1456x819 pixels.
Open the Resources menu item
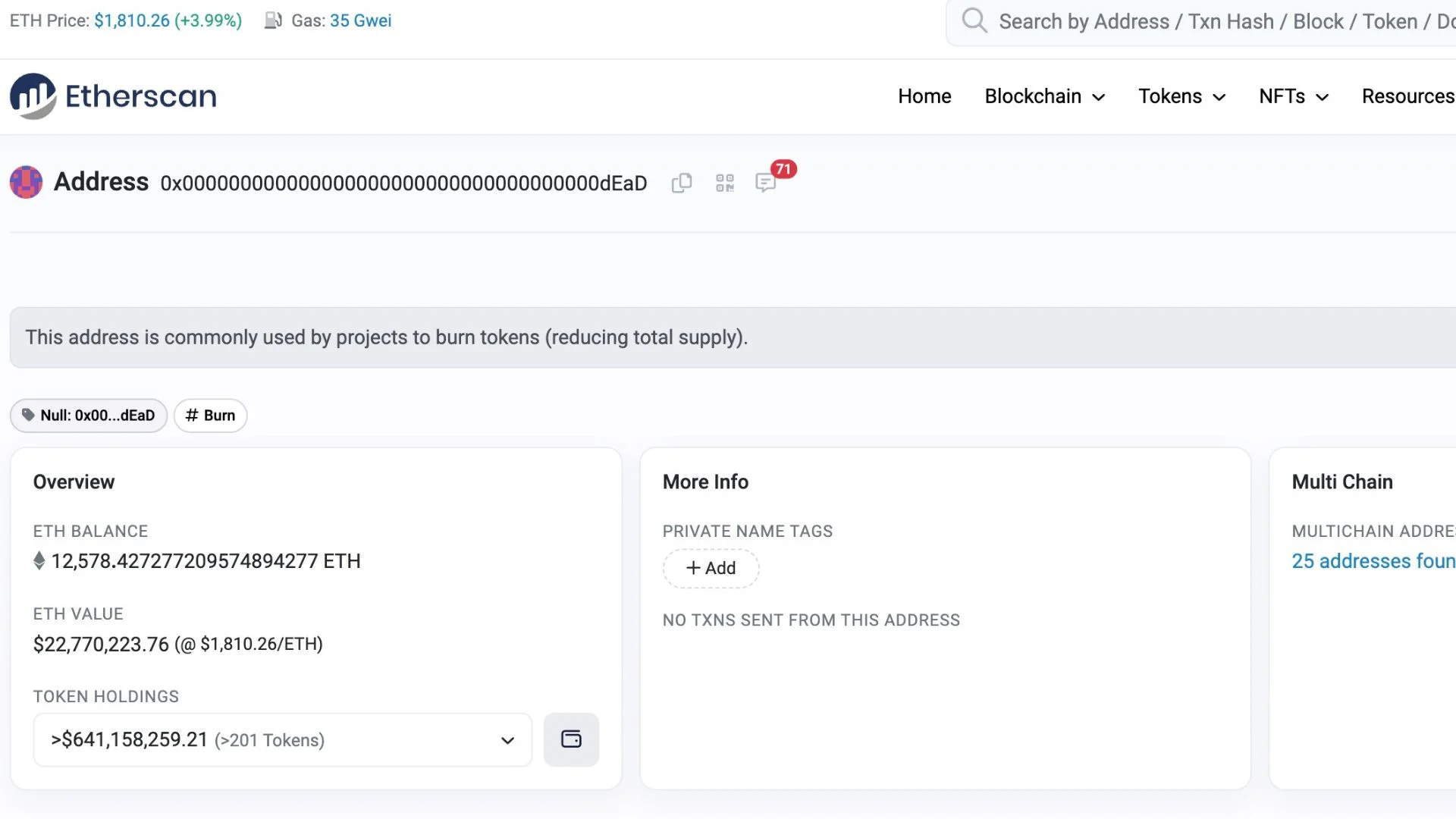coord(1407,96)
